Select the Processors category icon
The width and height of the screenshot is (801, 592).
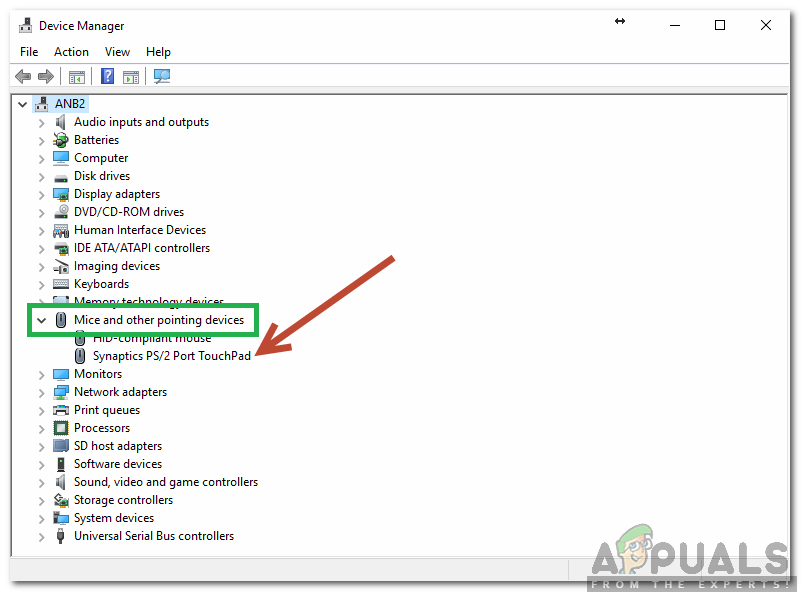(61, 428)
